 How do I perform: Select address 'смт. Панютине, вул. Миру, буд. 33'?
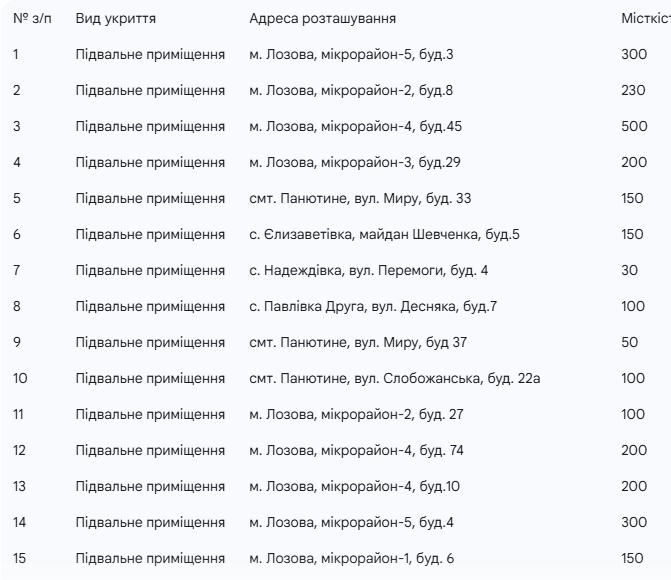click(x=360, y=198)
